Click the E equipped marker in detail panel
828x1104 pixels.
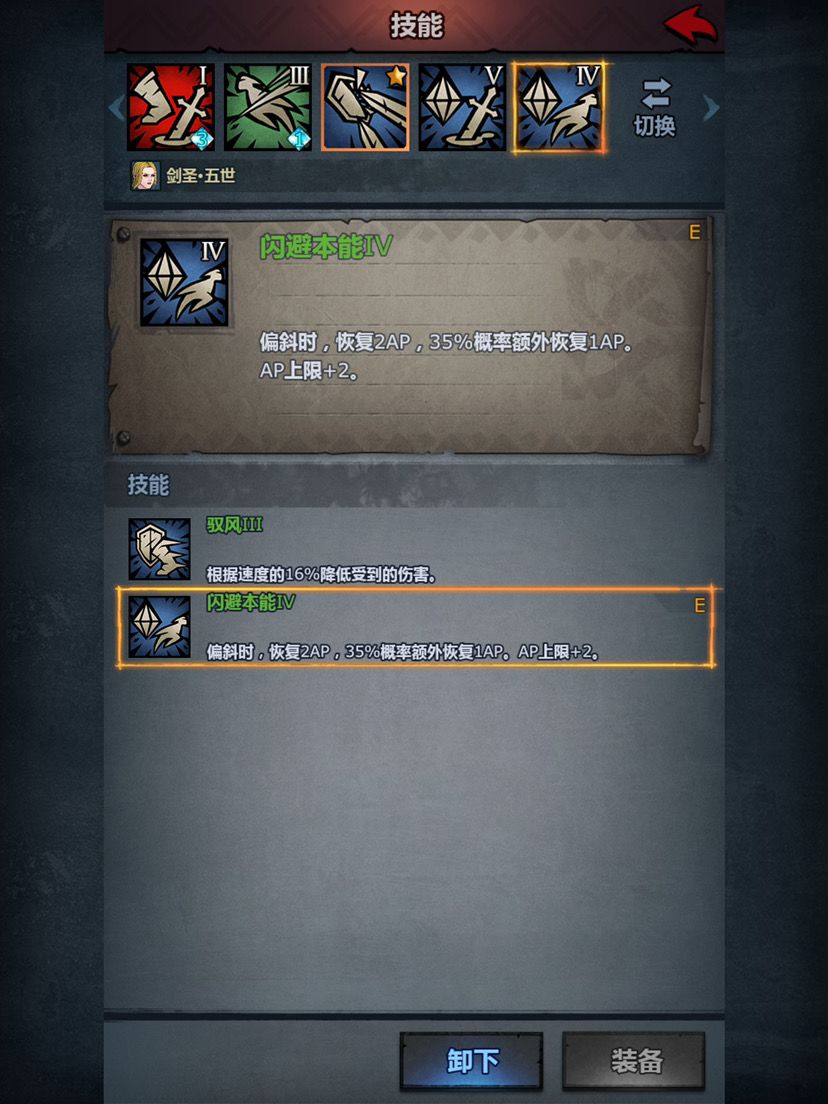(694, 232)
